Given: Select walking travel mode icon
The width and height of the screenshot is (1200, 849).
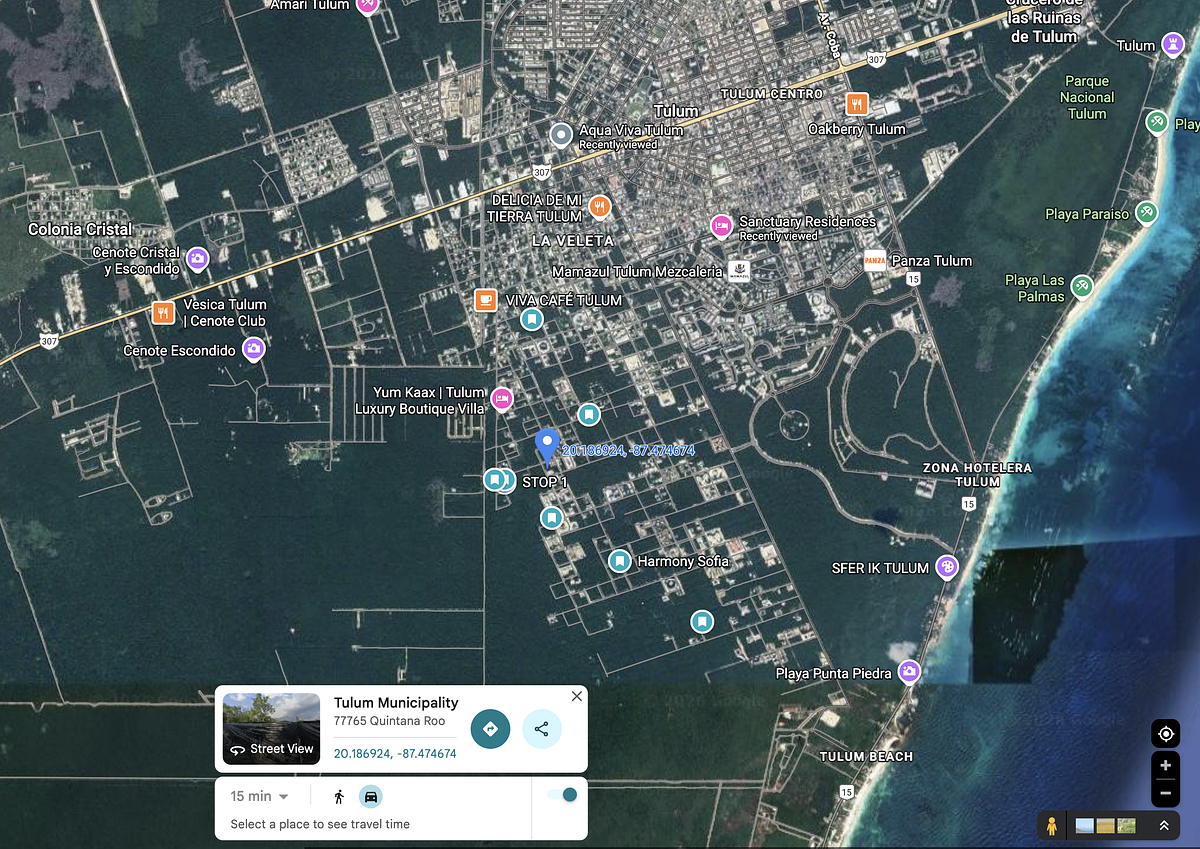Looking at the screenshot, I should click(339, 796).
